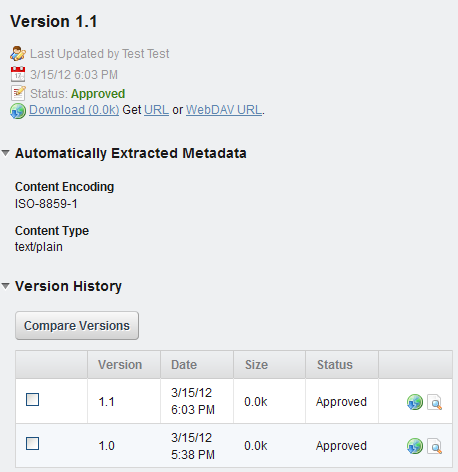Click the Content Encoding label
458x472 pixels.
click(64, 187)
